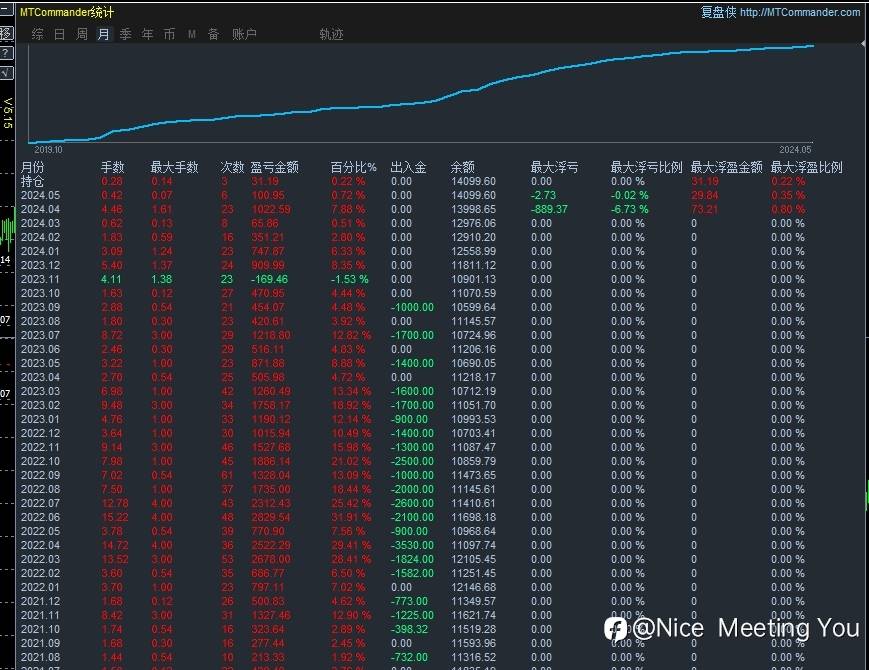Click the lots value 15.22
The image size is (869, 670).
(x=115, y=518)
